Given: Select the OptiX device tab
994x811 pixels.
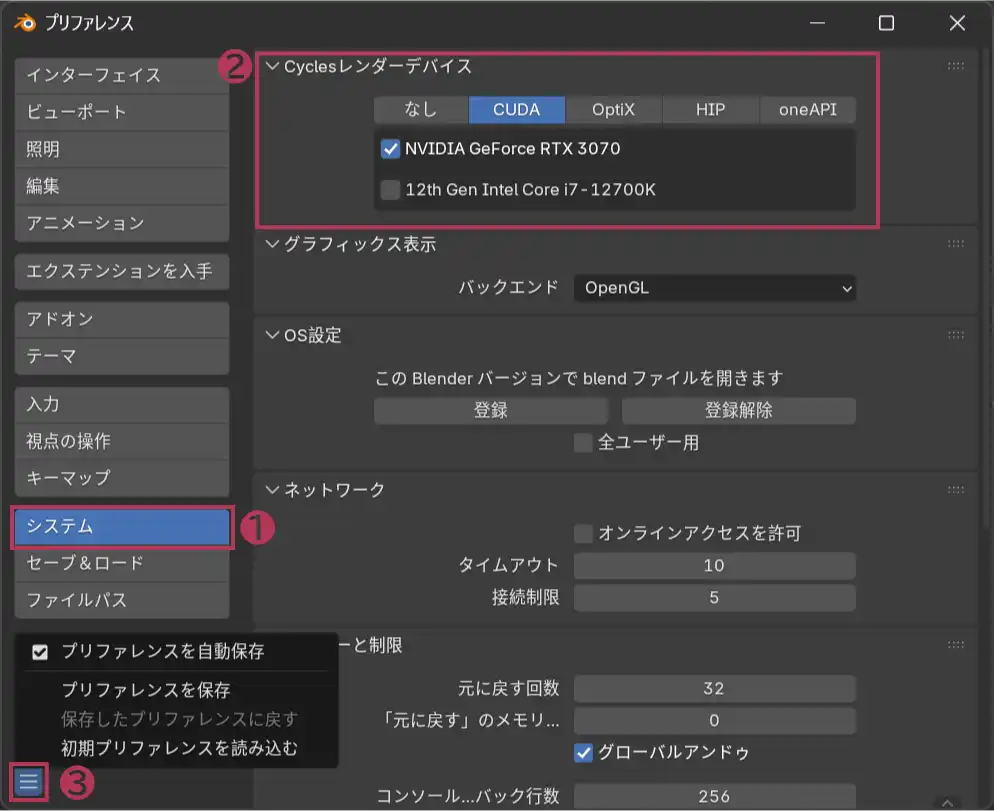Looking at the screenshot, I should click(613, 110).
